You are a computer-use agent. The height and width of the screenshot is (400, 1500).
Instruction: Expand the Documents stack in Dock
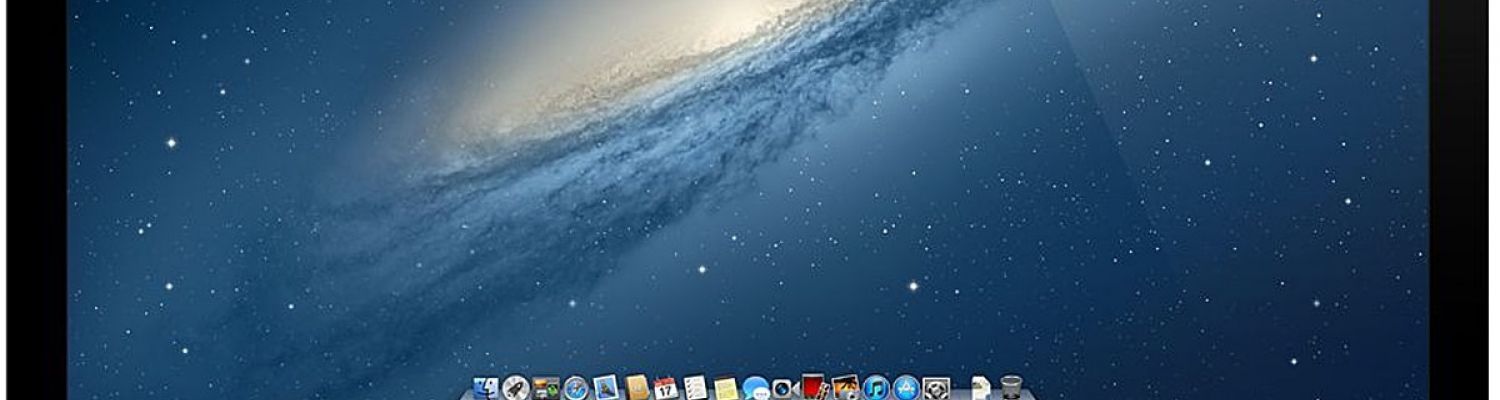[x=981, y=388]
